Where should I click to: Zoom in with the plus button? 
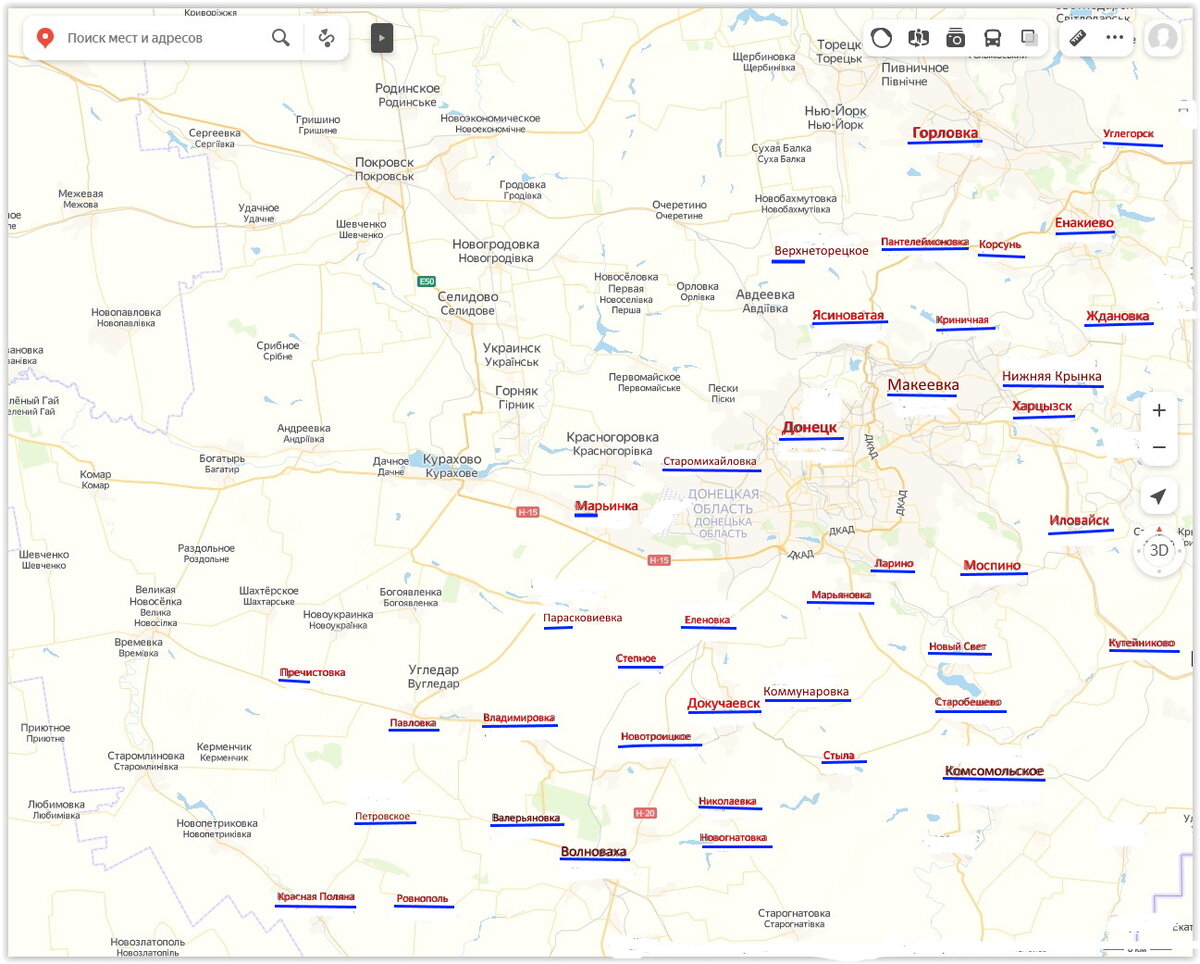1159,411
